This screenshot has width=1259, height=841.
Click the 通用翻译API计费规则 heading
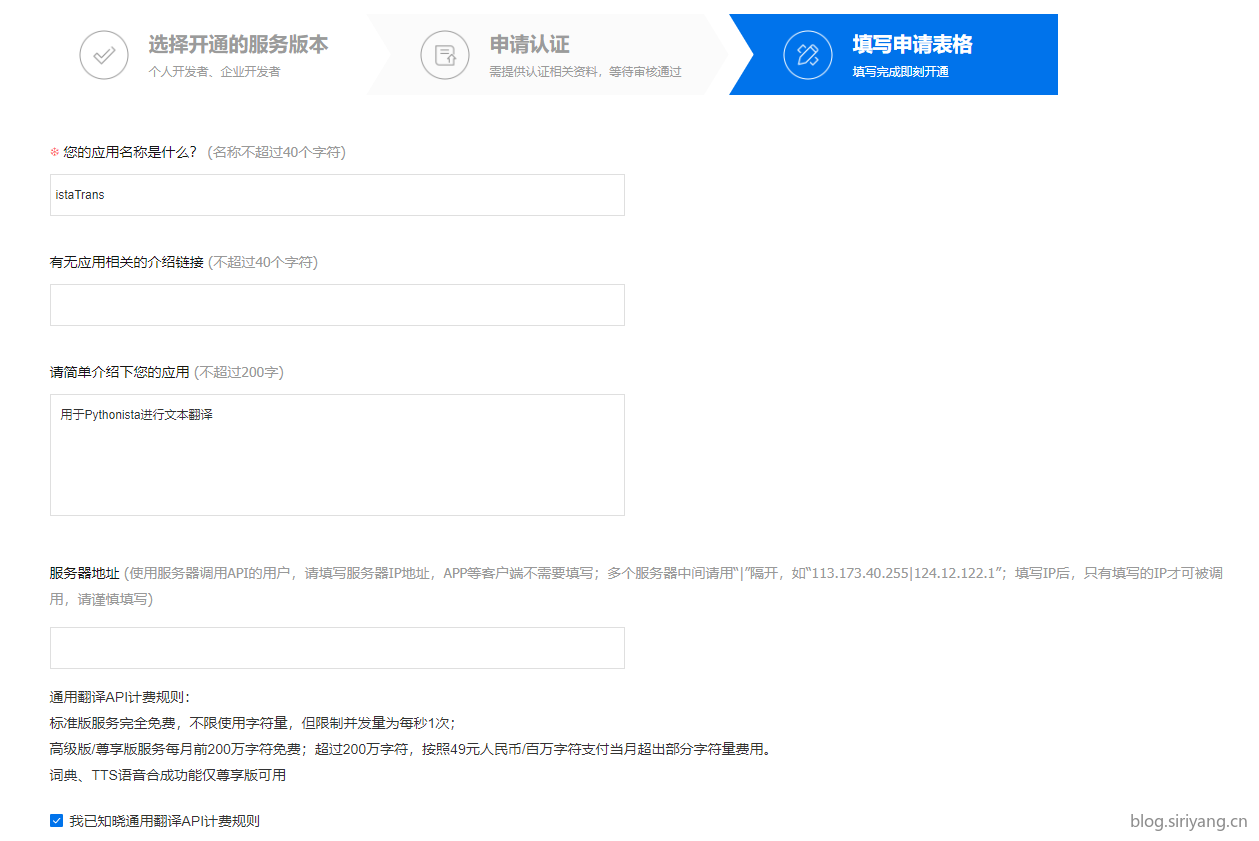(x=120, y=697)
